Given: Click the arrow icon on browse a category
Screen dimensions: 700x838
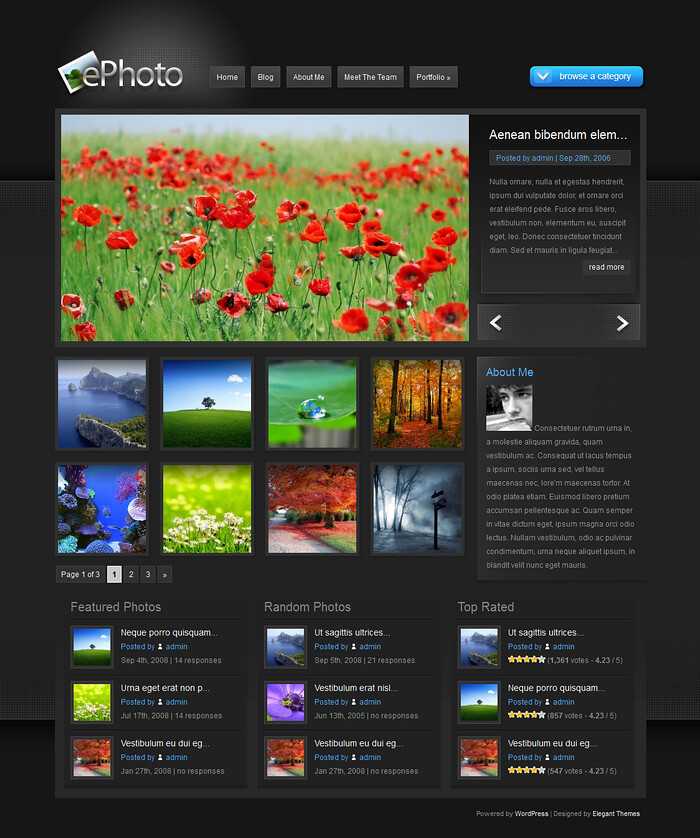Looking at the screenshot, I should [x=543, y=76].
